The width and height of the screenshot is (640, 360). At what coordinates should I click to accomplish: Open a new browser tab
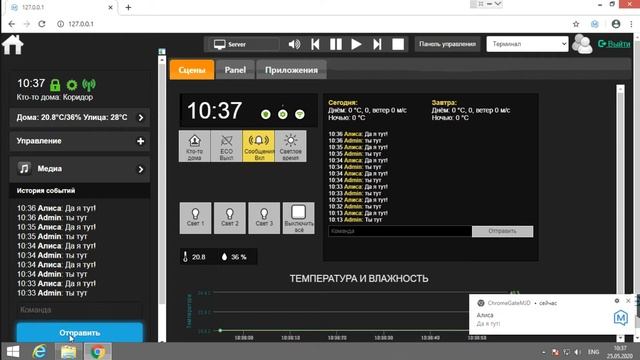(128, 7)
